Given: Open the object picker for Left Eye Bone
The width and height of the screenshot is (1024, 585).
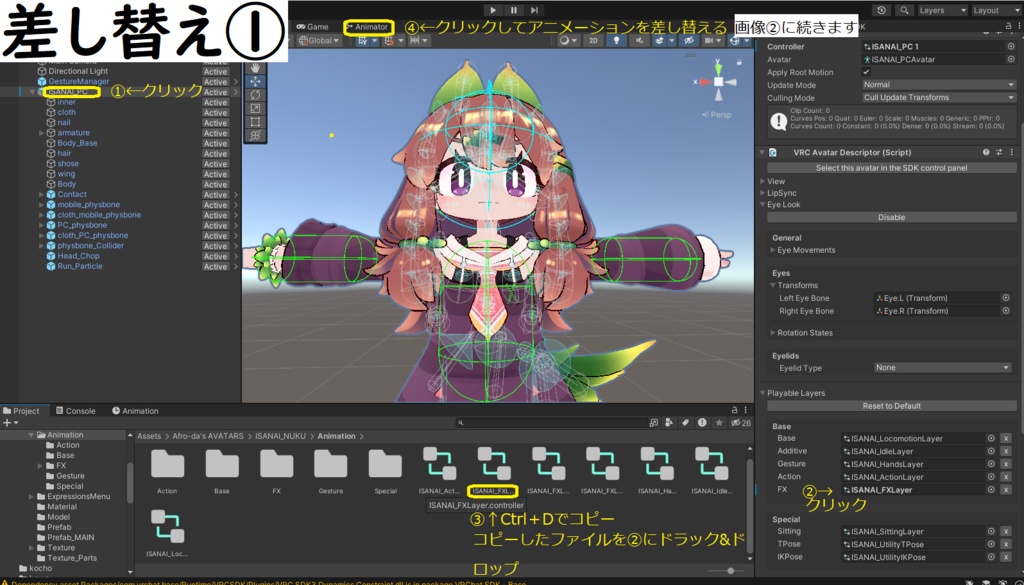Looking at the screenshot, I should pyautogui.click(x=1007, y=297).
